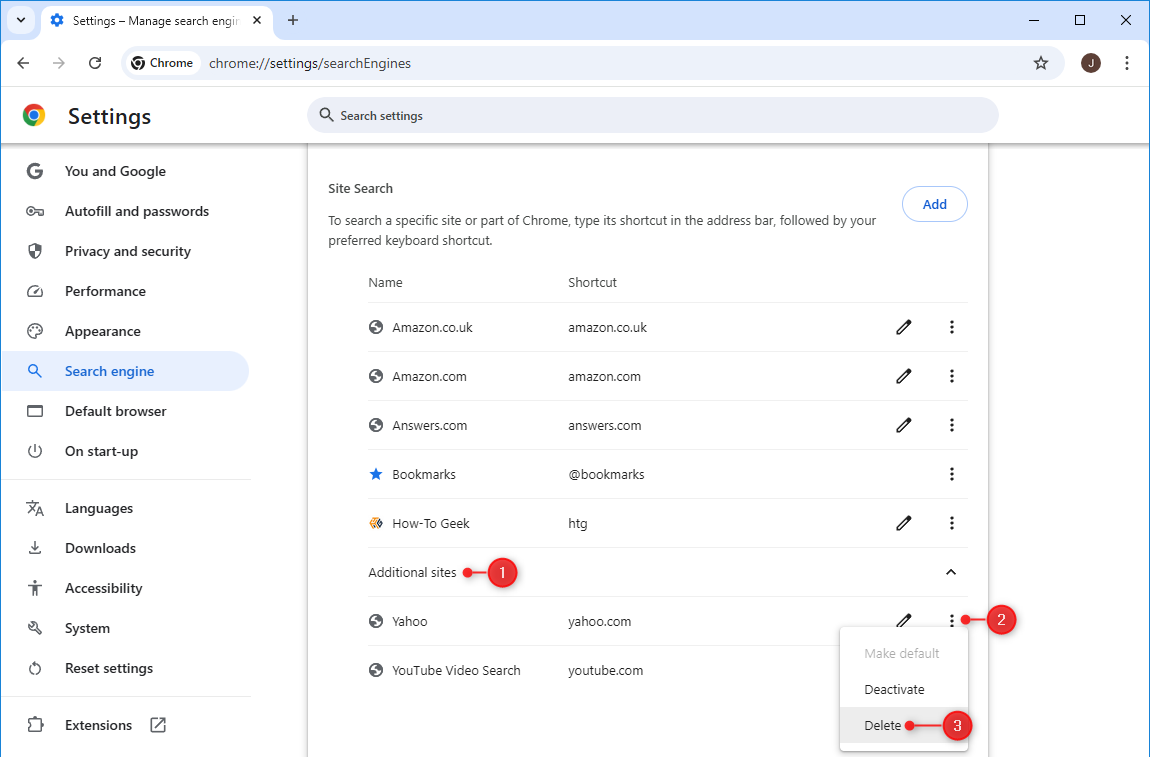Open the tab search dropdown
Viewport: 1150px width, 757px height.
click(x=21, y=20)
